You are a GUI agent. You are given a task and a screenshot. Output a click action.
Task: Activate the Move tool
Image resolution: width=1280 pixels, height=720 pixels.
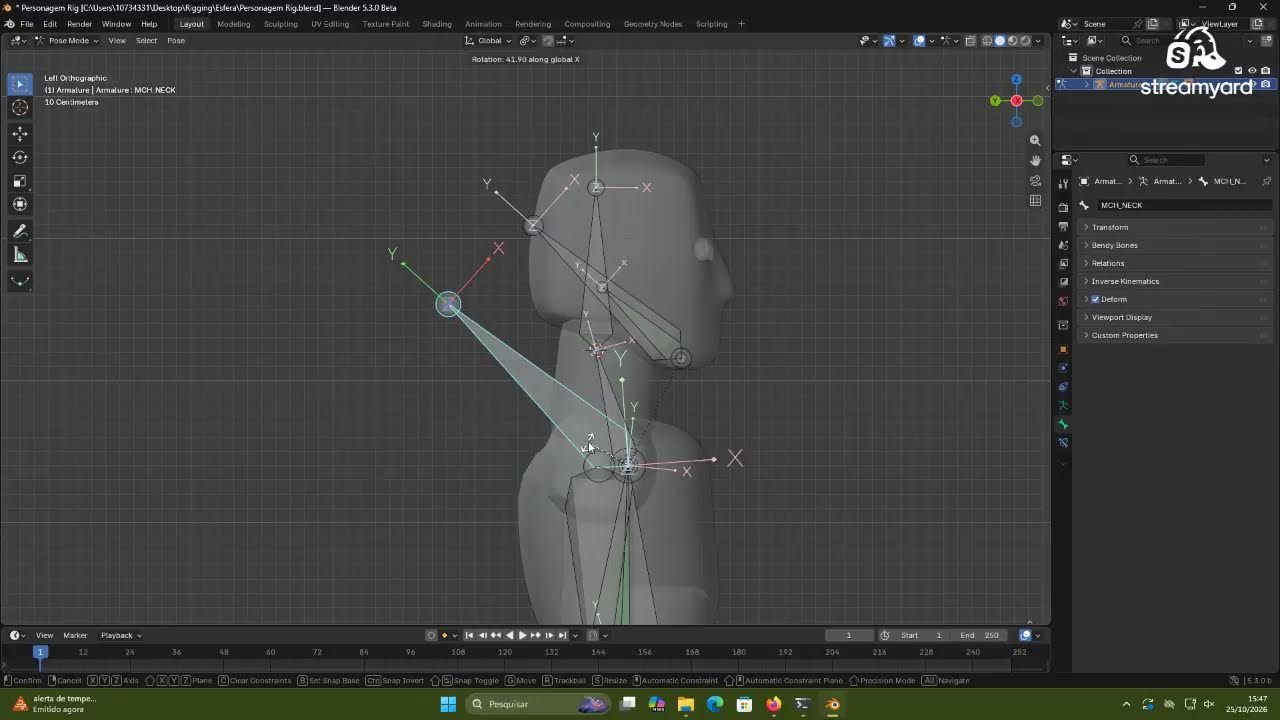[20, 133]
